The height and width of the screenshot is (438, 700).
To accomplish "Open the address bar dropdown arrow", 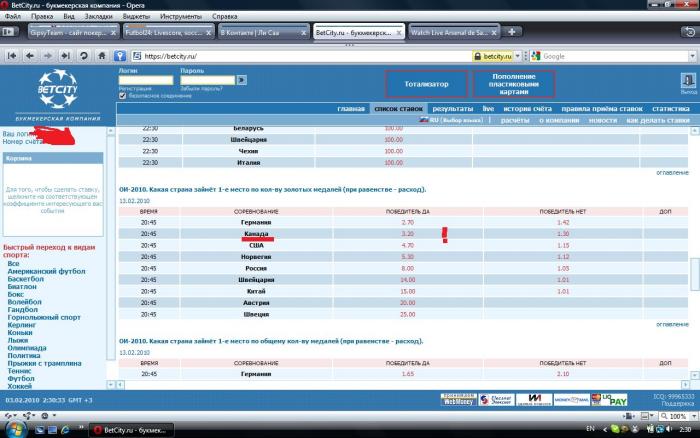I will tap(517, 56).
